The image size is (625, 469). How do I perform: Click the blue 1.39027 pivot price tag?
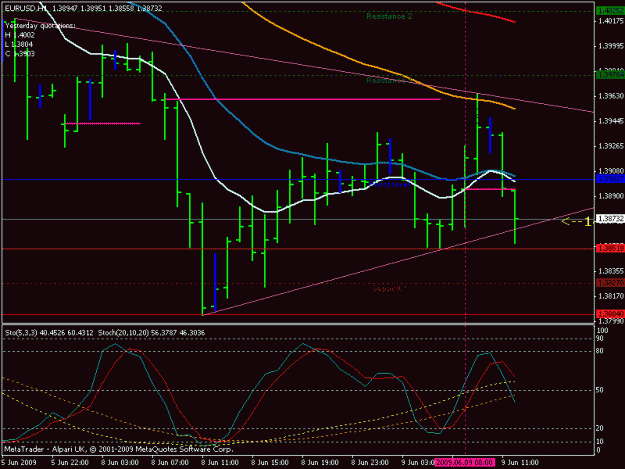click(x=610, y=179)
